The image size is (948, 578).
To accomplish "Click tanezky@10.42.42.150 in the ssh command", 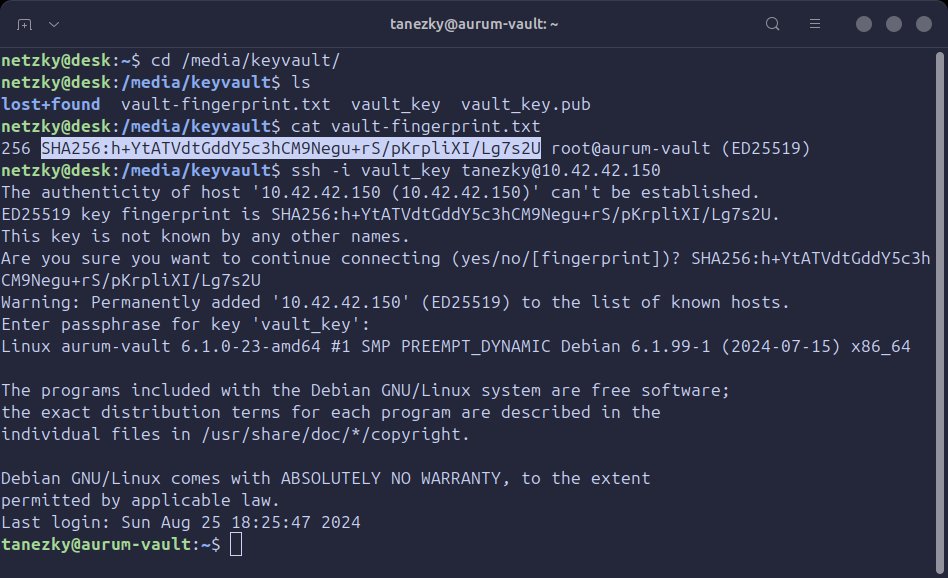I will pos(561,170).
